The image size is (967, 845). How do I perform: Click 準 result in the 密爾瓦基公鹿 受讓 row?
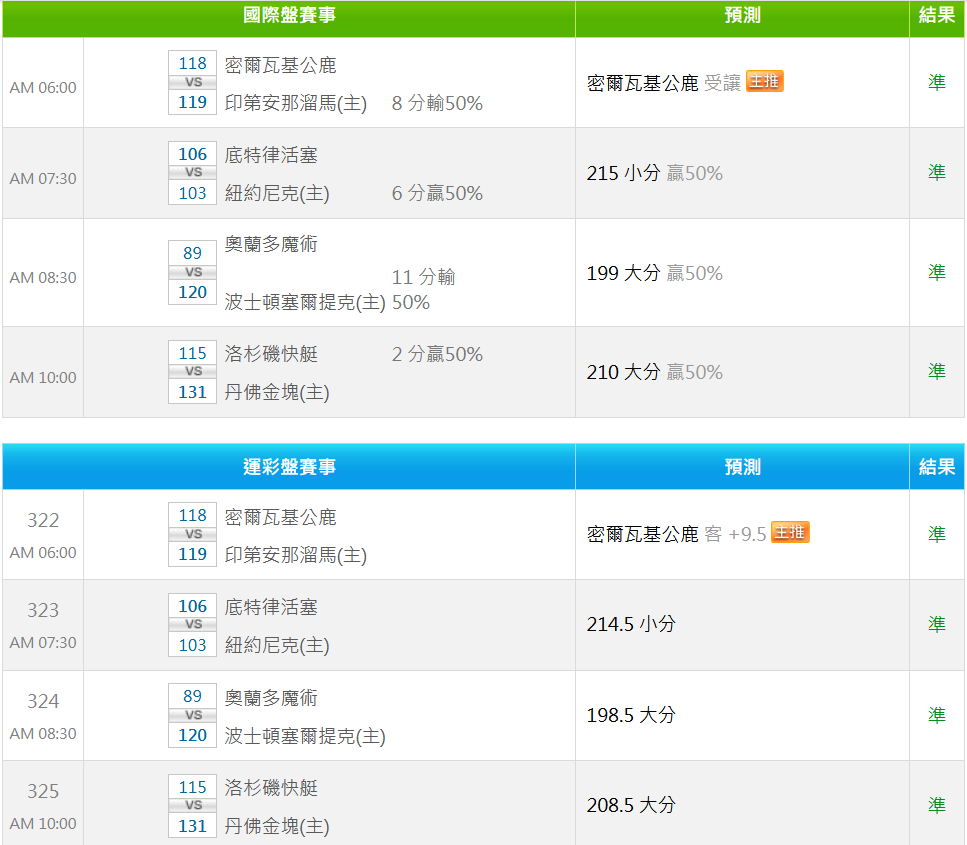pos(937,82)
